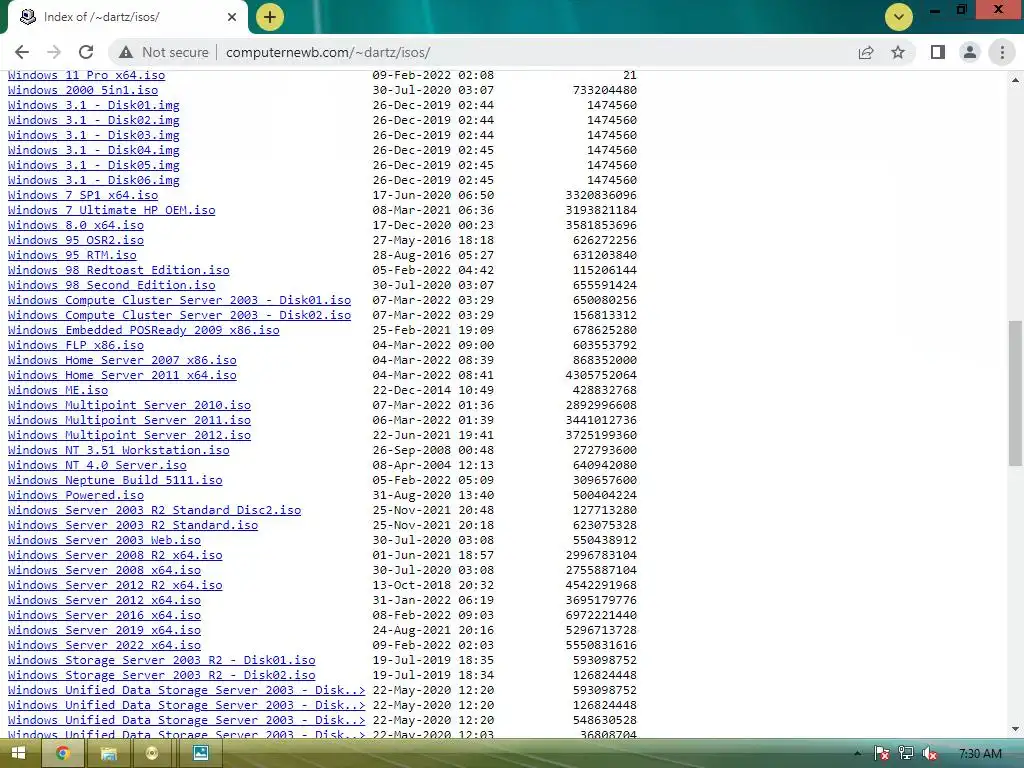Download Windows NT 4.0 Server.iso
Viewport: 1024px width, 768px height.
(x=97, y=466)
